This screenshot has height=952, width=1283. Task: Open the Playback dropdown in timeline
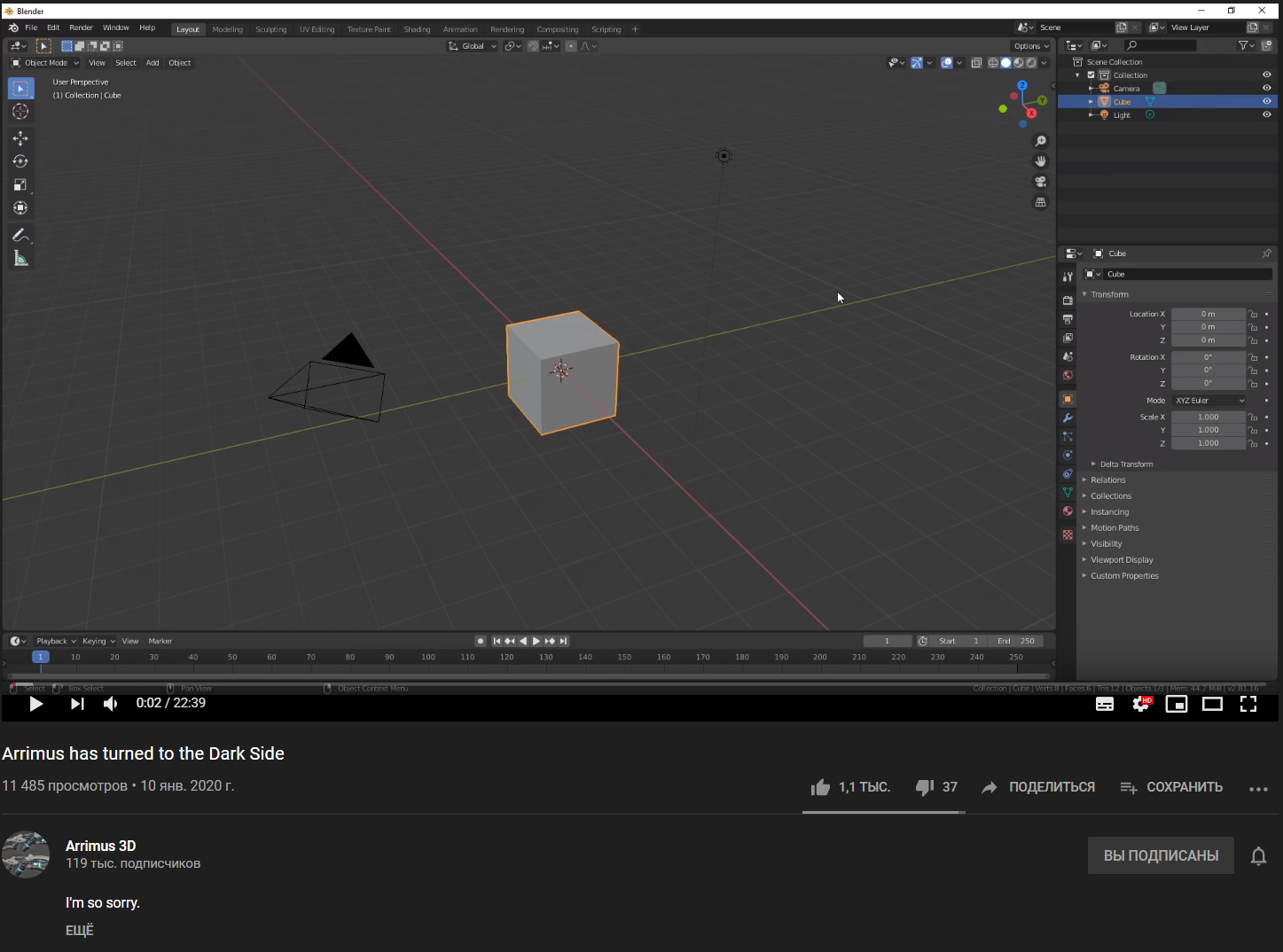[x=56, y=641]
